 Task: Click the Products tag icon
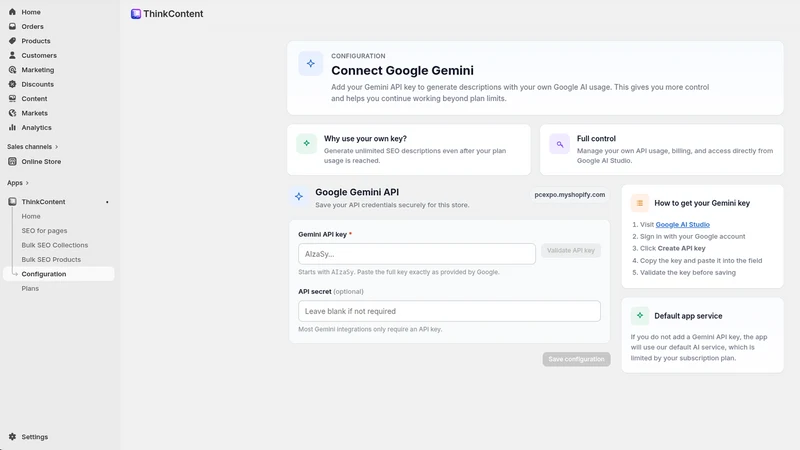coord(12,41)
